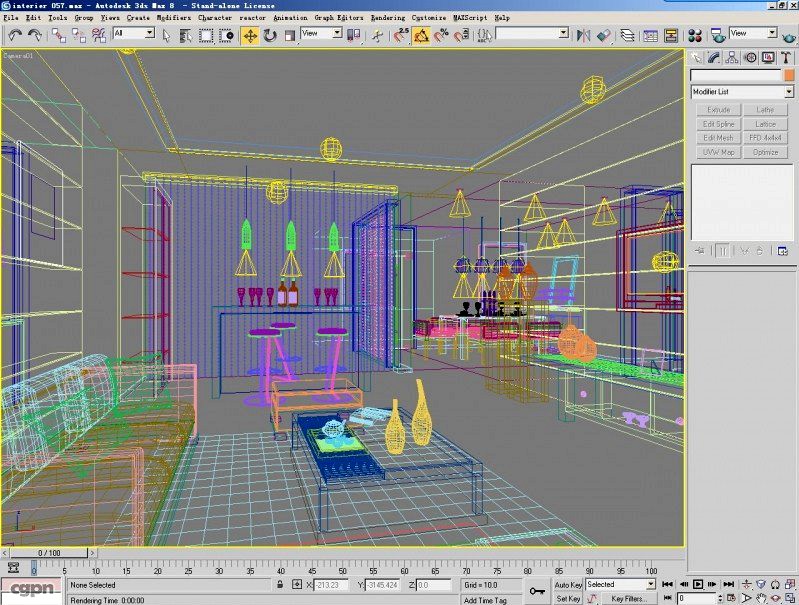Toggle the Percent Snap button

[441, 36]
